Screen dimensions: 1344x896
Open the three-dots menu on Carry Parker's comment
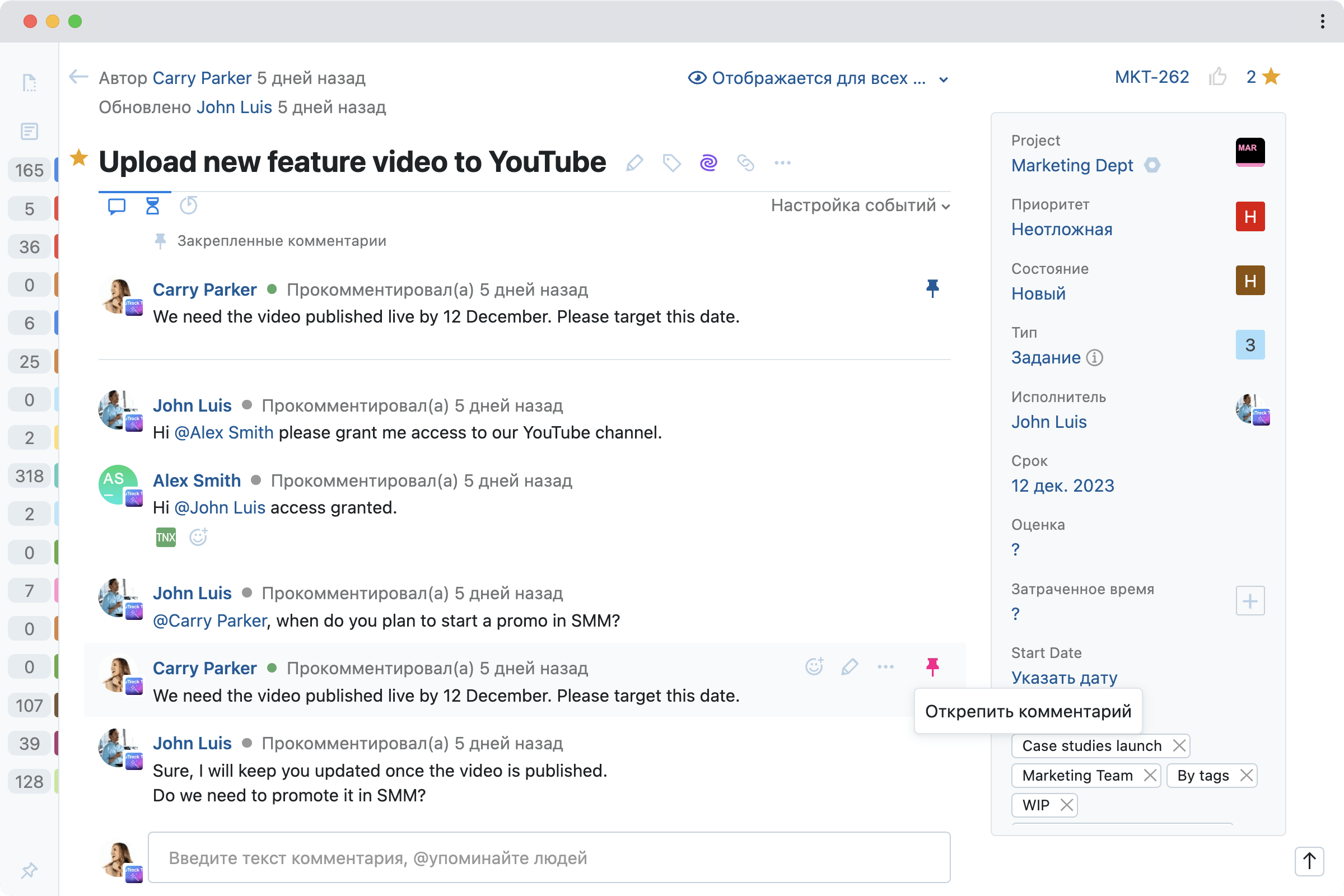tap(885, 666)
